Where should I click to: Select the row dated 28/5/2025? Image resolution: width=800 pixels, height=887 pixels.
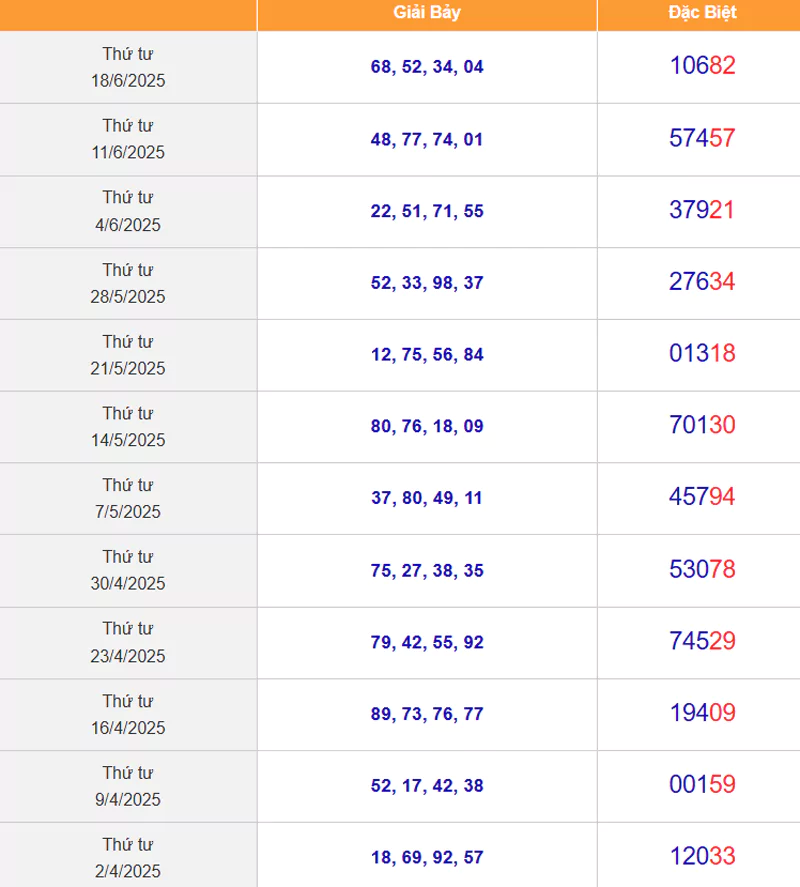(400, 283)
